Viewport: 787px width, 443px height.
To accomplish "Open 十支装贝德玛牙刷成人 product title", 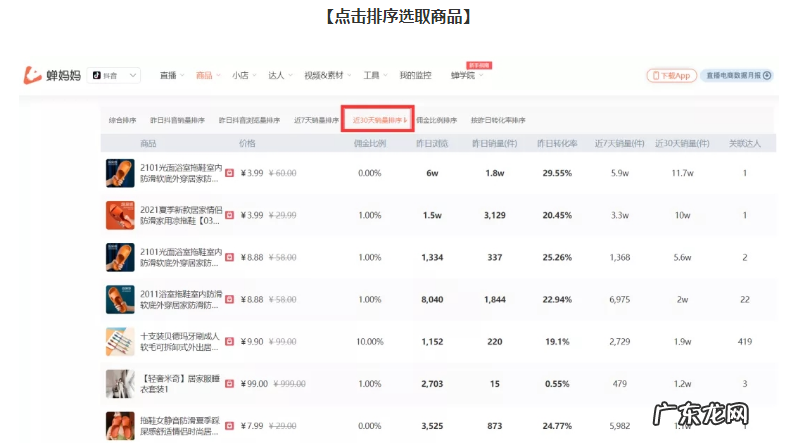I will [180, 342].
